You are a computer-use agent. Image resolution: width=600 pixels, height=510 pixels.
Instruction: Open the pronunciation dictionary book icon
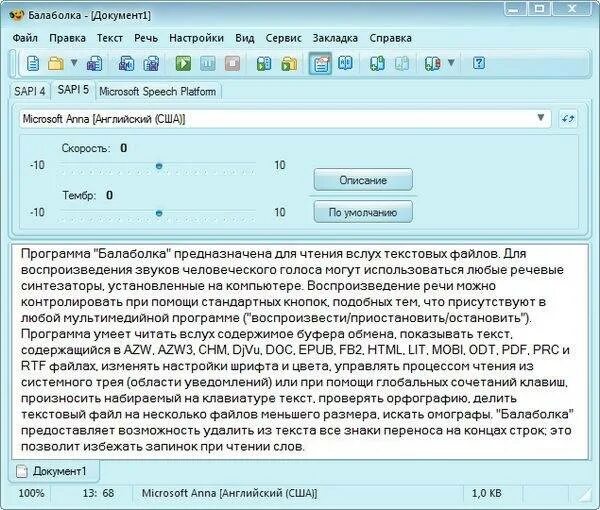(345, 63)
